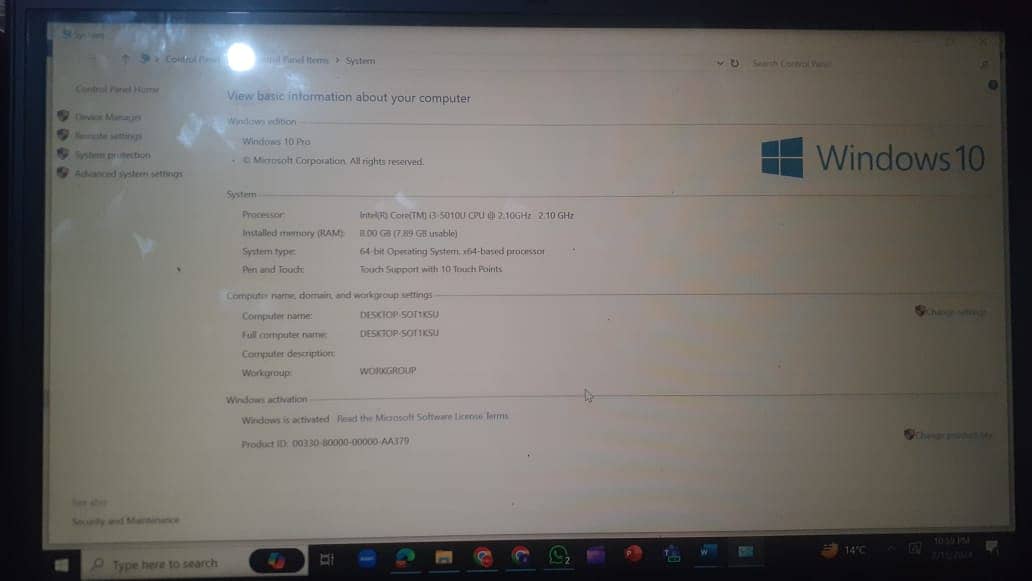Click the shield icon beside Change product key

pyautogui.click(x=909, y=434)
